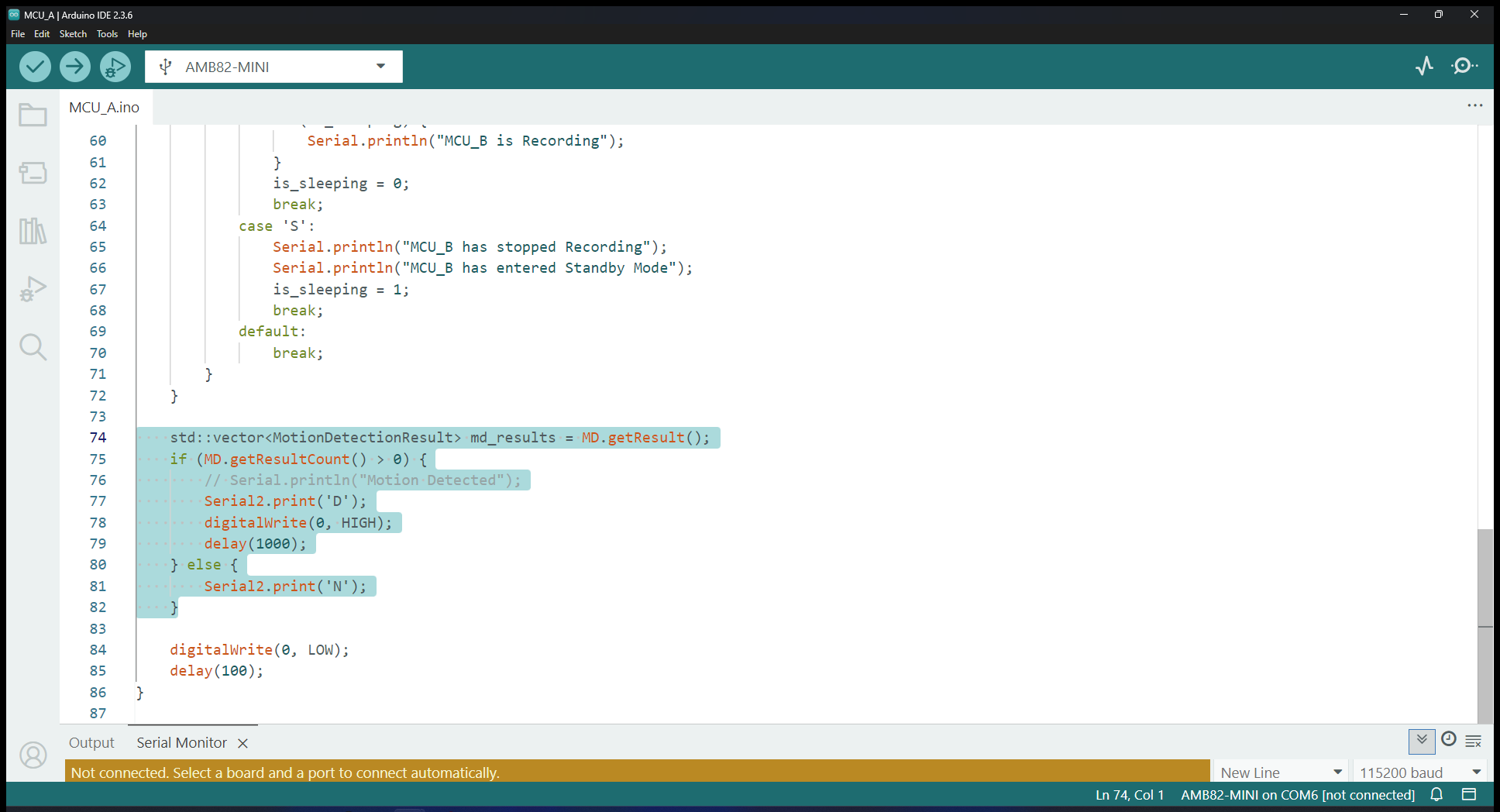Open the Search sidebar panel
This screenshot has height=812, width=1500.
[33, 347]
